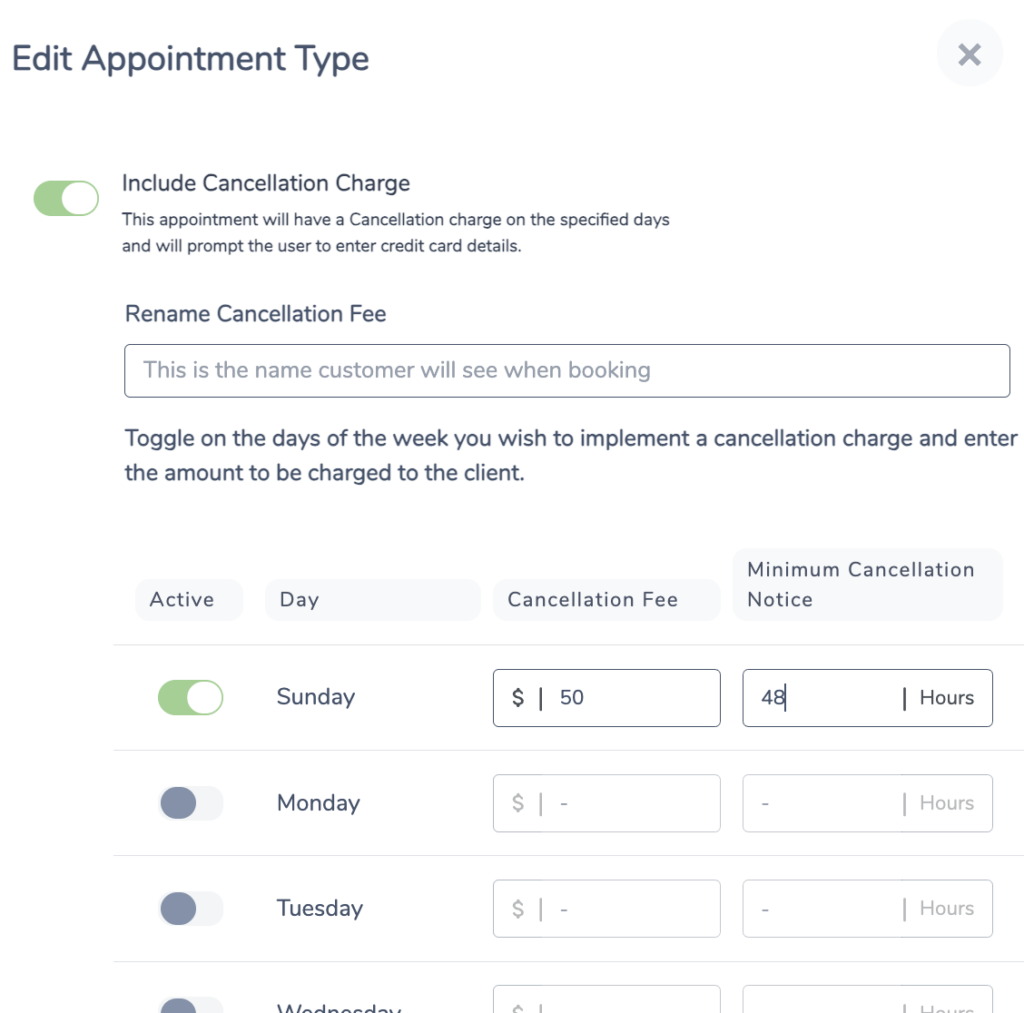
Task: Click the Tuesday cancellation fee field
Action: pos(607,908)
